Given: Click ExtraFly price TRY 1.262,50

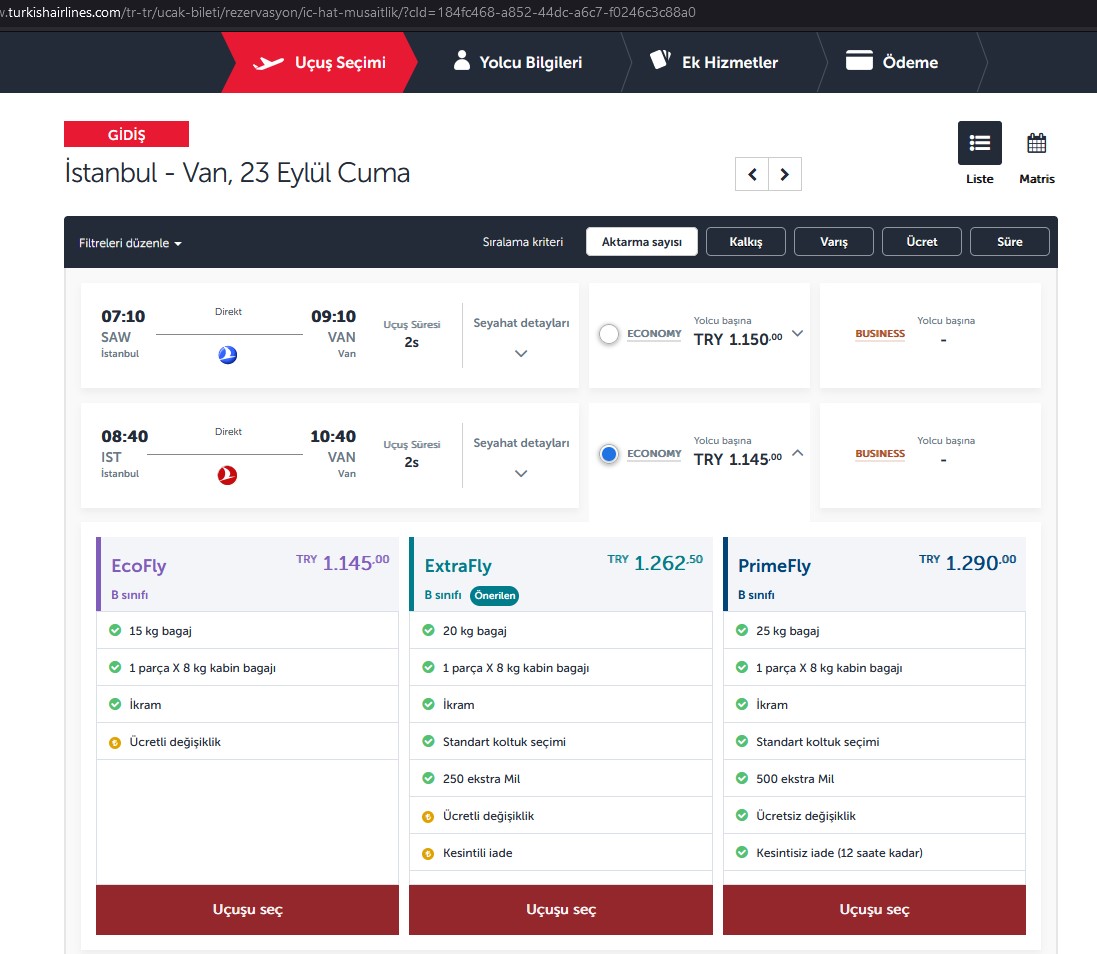Looking at the screenshot, I should (x=655, y=562).
